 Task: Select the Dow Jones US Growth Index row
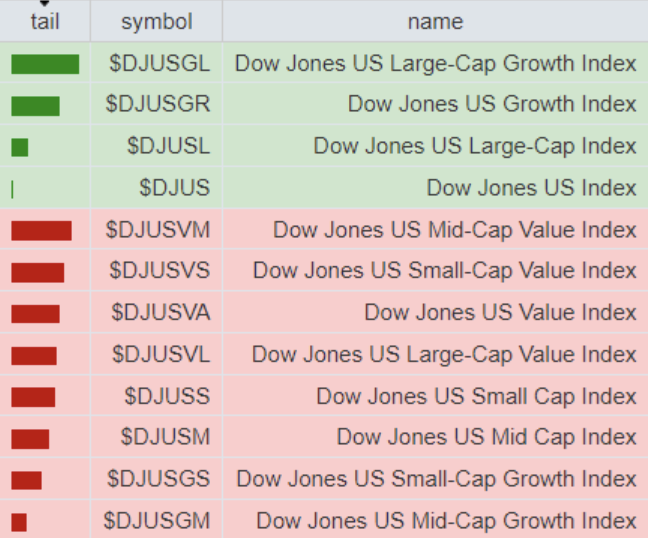(492, 105)
